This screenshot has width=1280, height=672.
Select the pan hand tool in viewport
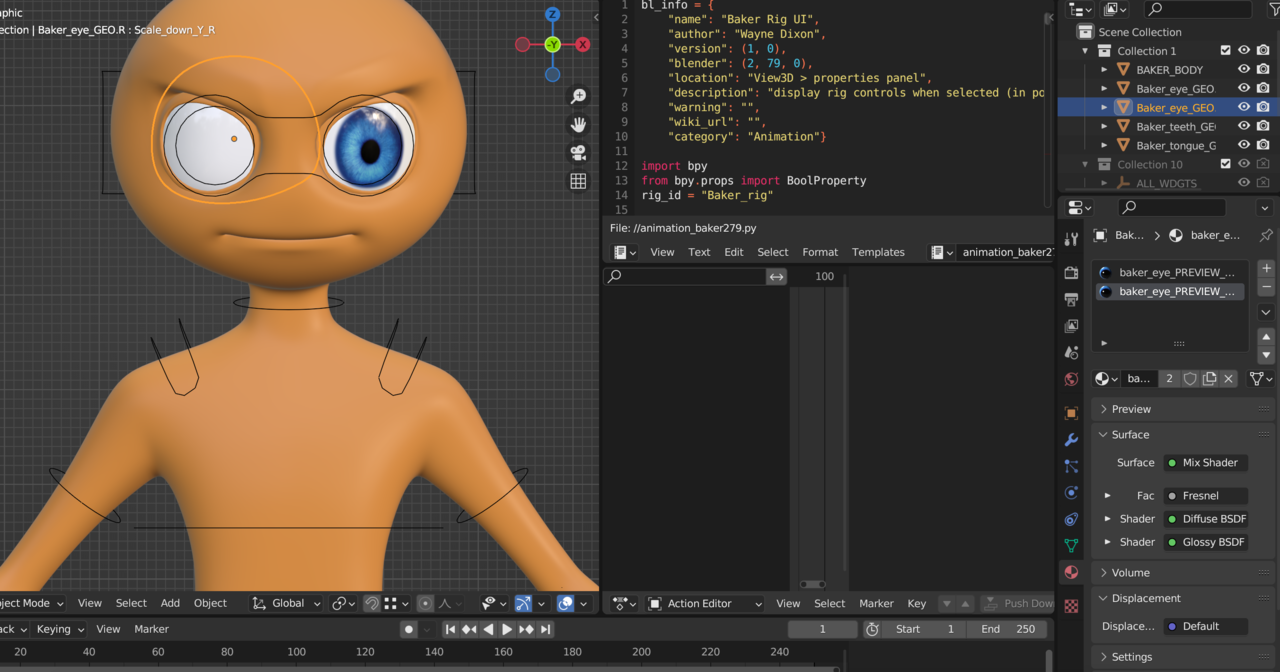(578, 125)
